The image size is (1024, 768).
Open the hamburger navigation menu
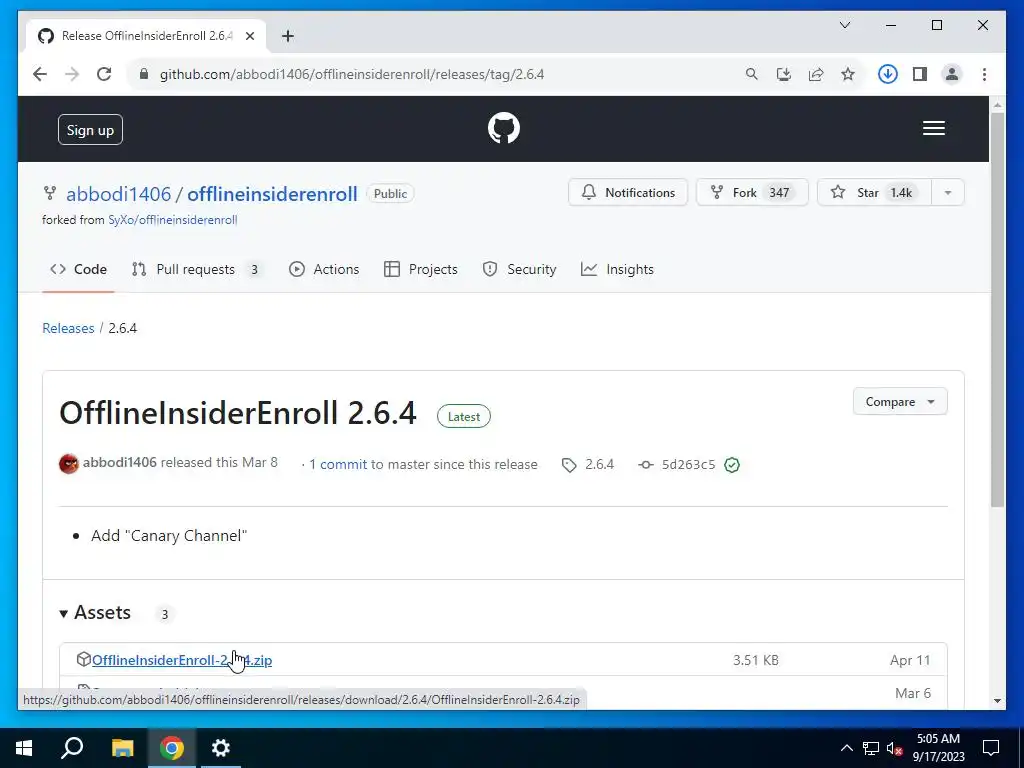coord(933,128)
